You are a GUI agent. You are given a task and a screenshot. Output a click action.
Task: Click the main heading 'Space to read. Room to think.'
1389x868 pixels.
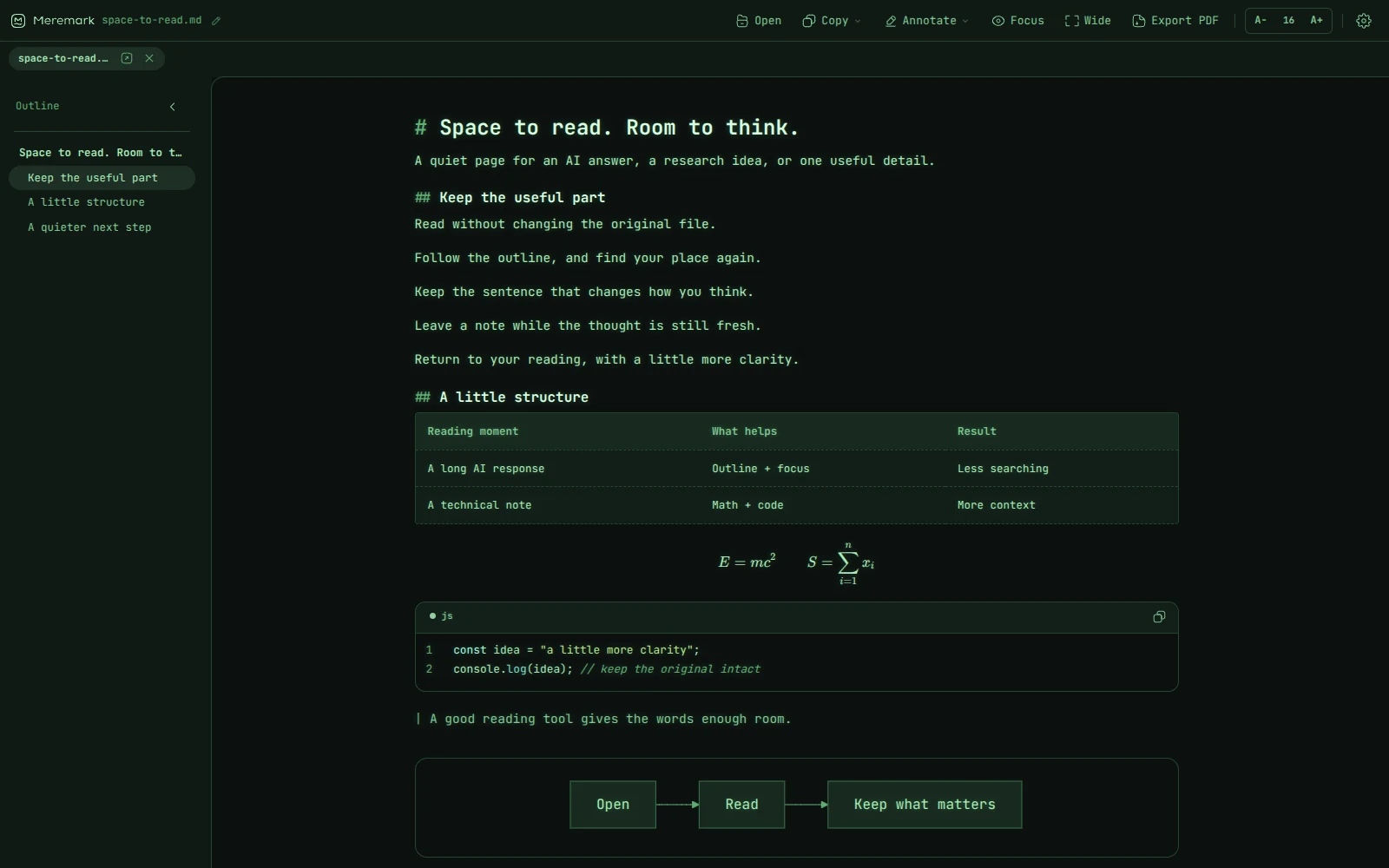coord(607,128)
